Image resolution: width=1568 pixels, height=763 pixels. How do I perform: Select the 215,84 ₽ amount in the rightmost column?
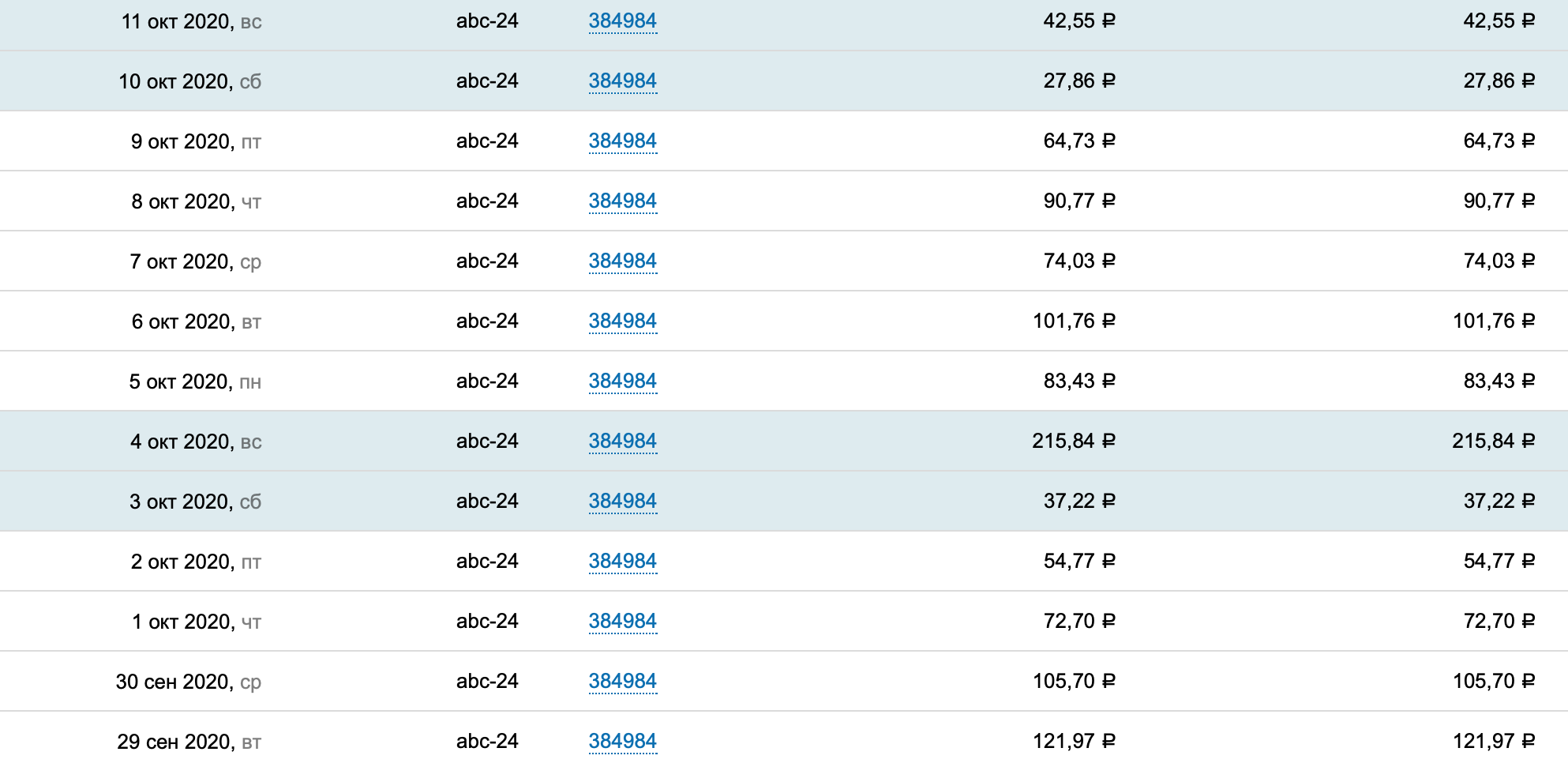1493,441
